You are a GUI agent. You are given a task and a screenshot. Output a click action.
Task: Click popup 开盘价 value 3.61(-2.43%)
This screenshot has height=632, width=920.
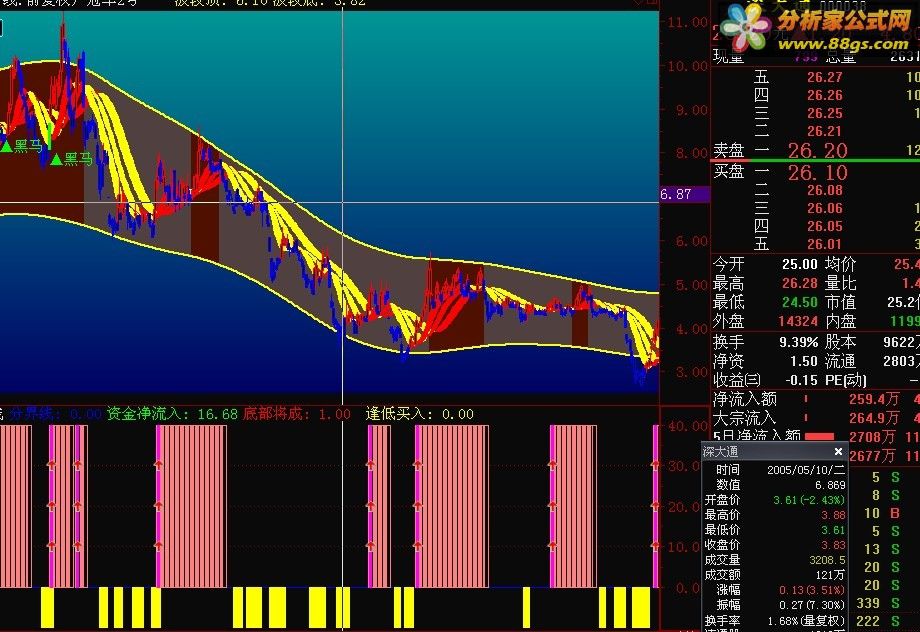pyautogui.click(x=809, y=500)
